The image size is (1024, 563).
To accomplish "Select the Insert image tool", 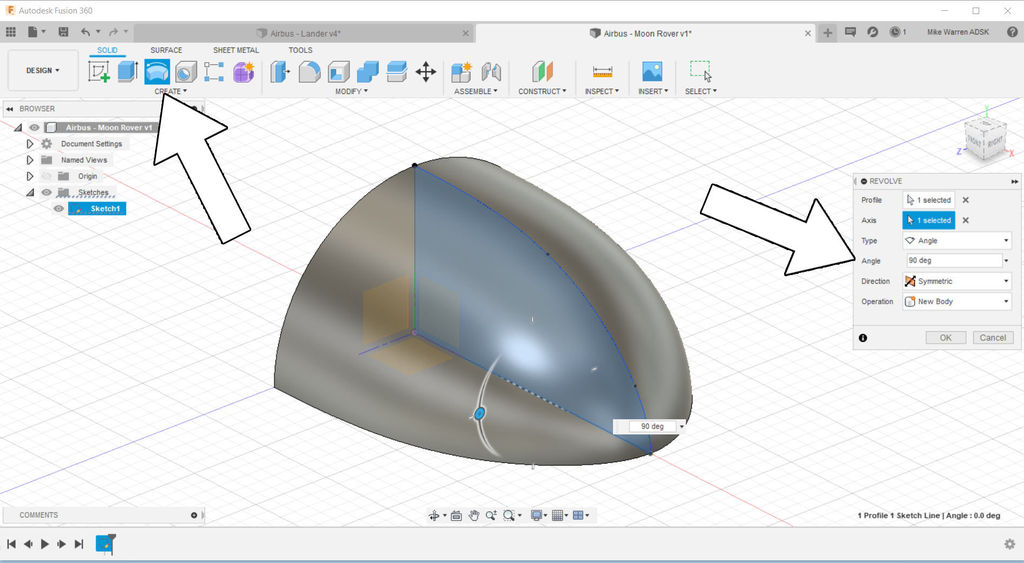I will [x=652, y=71].
